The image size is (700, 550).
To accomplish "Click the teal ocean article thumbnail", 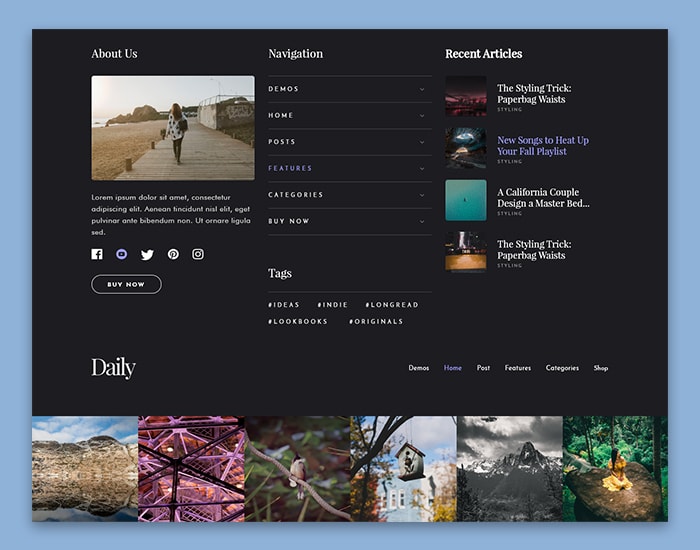I will coord(466,200).
